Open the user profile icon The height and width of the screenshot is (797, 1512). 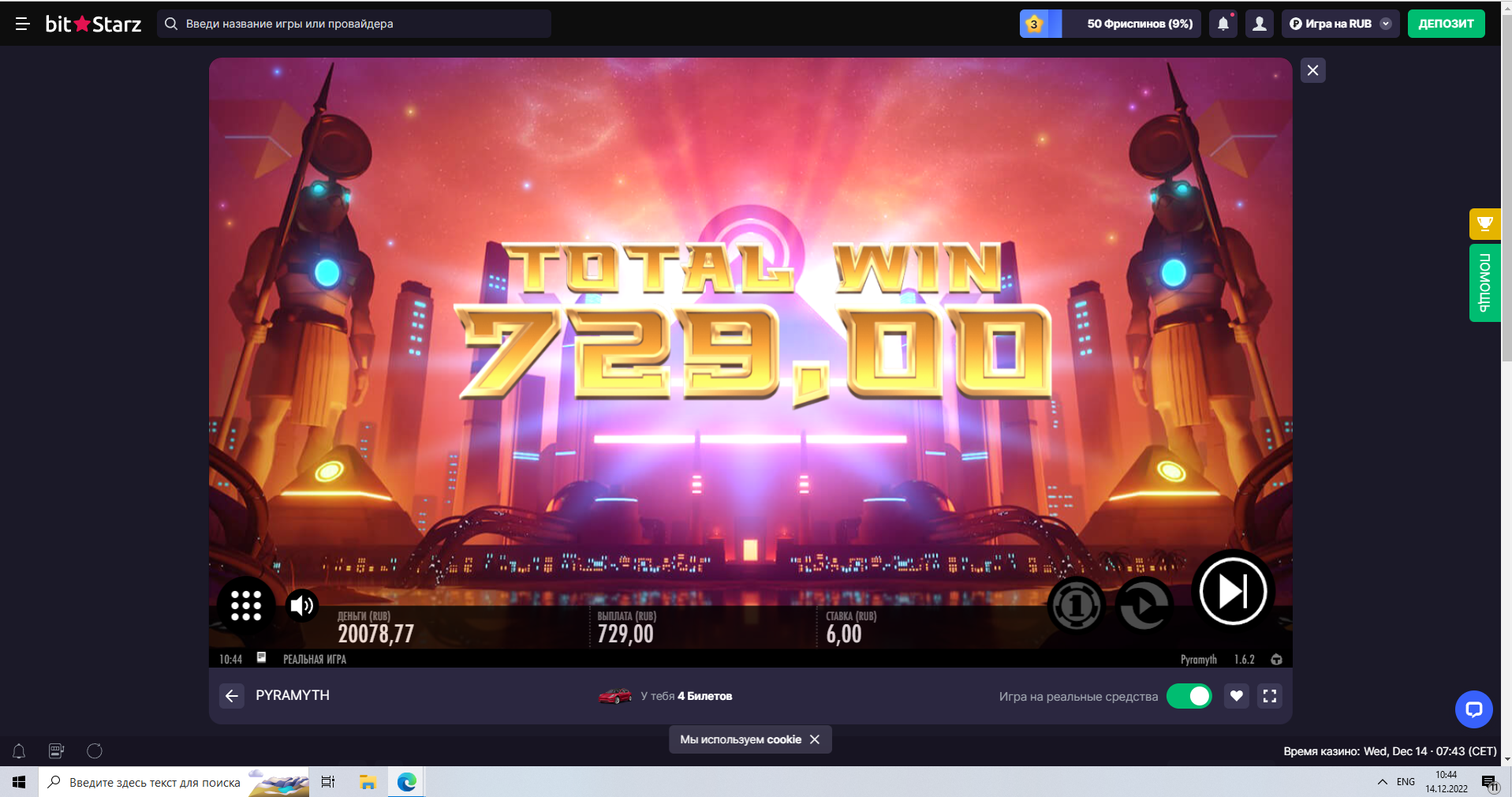click(x=1260, y=24)
